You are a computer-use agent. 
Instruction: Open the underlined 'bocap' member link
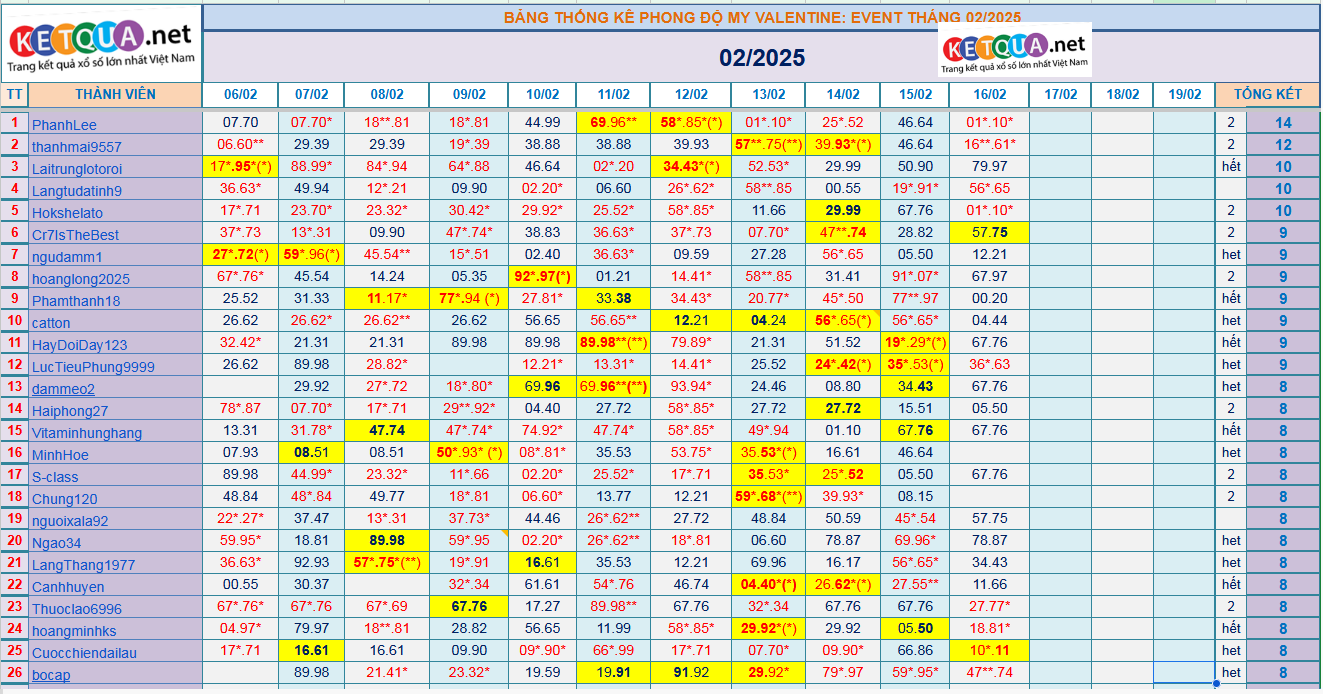[x=51, y=675]
